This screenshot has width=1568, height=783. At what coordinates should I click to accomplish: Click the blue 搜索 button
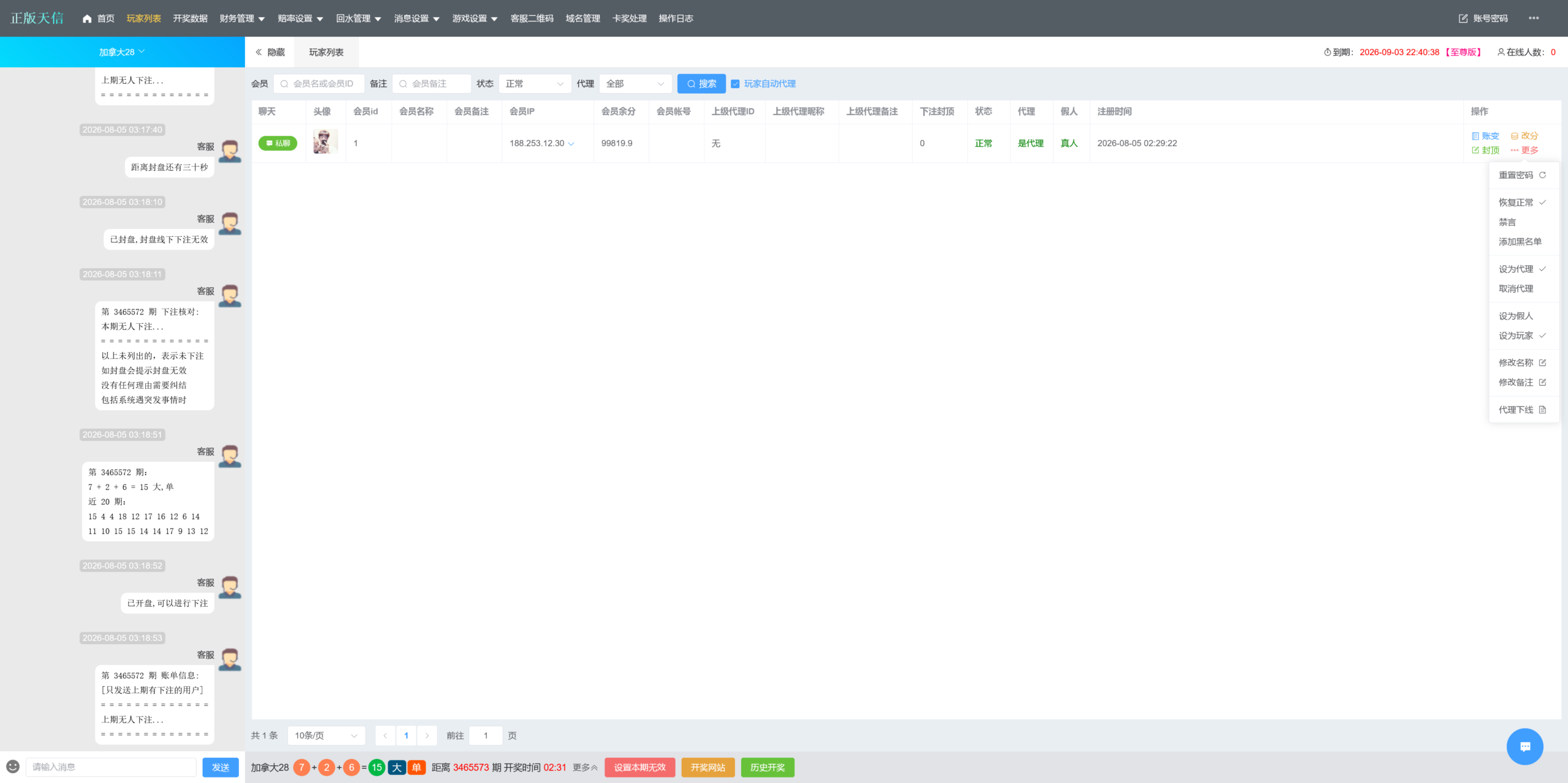(x=701, y=84)
